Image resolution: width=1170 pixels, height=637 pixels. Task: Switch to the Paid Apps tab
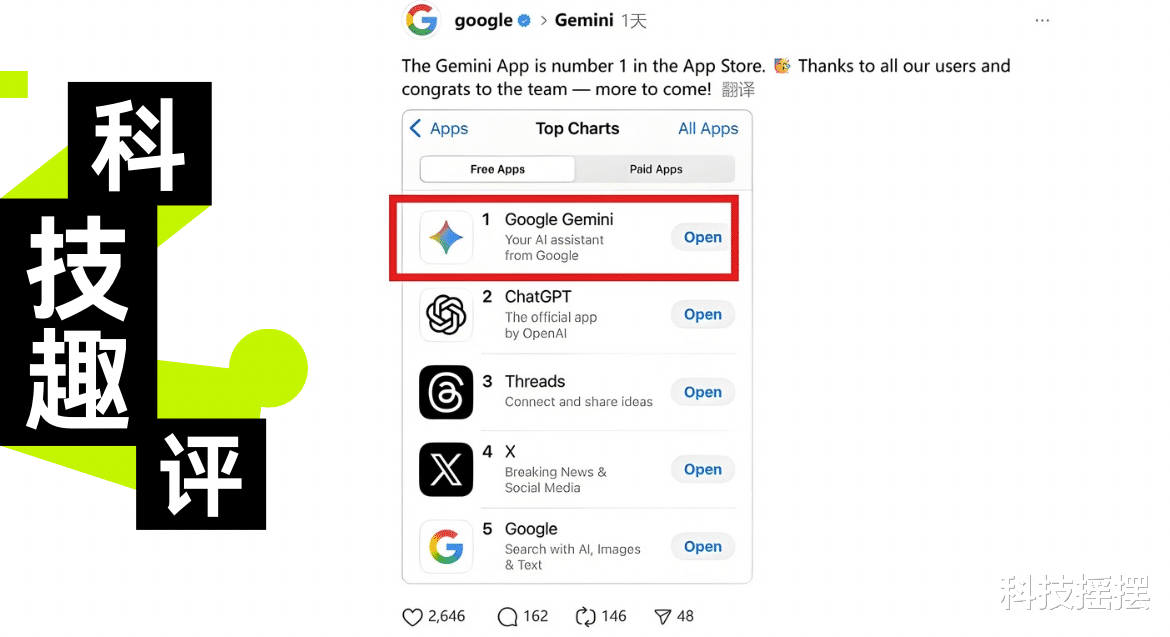pos(656,169)
